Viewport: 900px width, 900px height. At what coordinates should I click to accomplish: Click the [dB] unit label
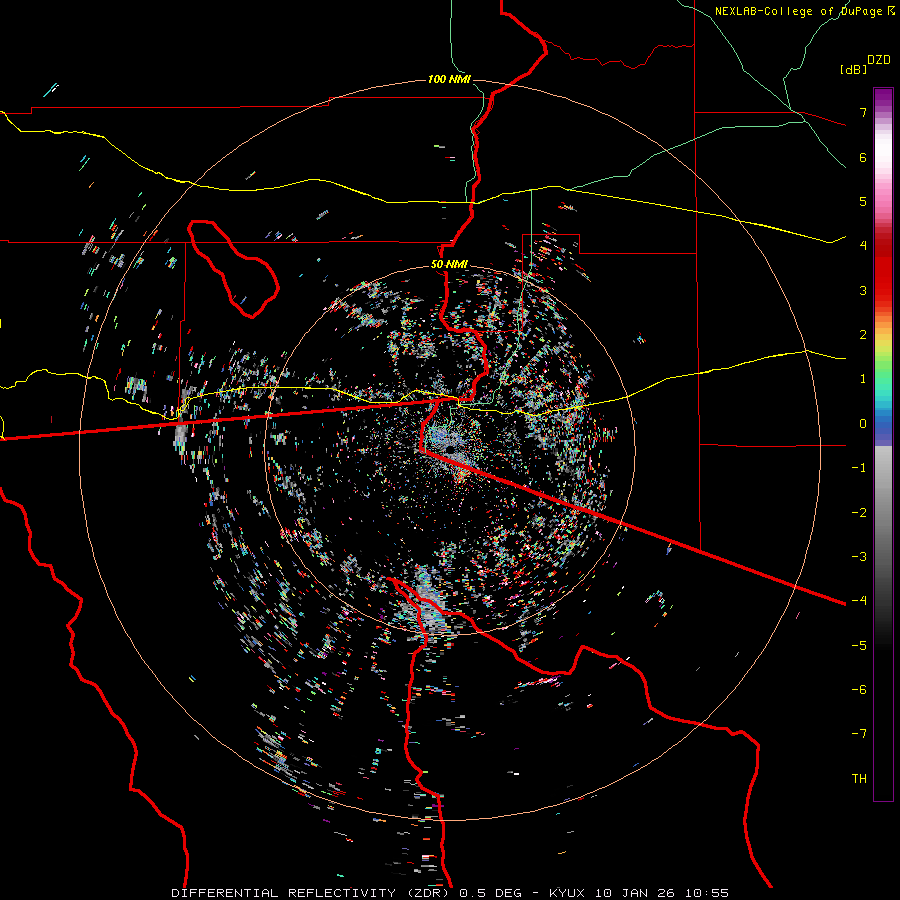click(854, 69)
